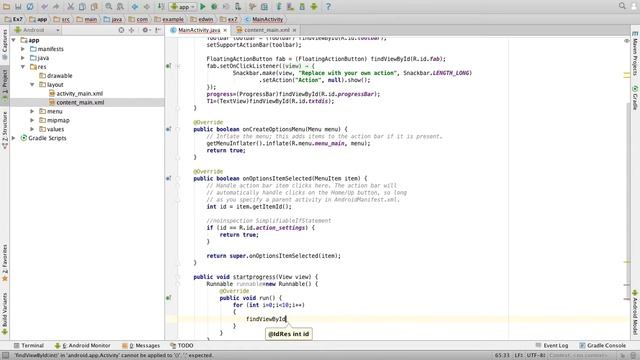
Task: Save all files via toolbar disk icon
Action: click(18, 7)
